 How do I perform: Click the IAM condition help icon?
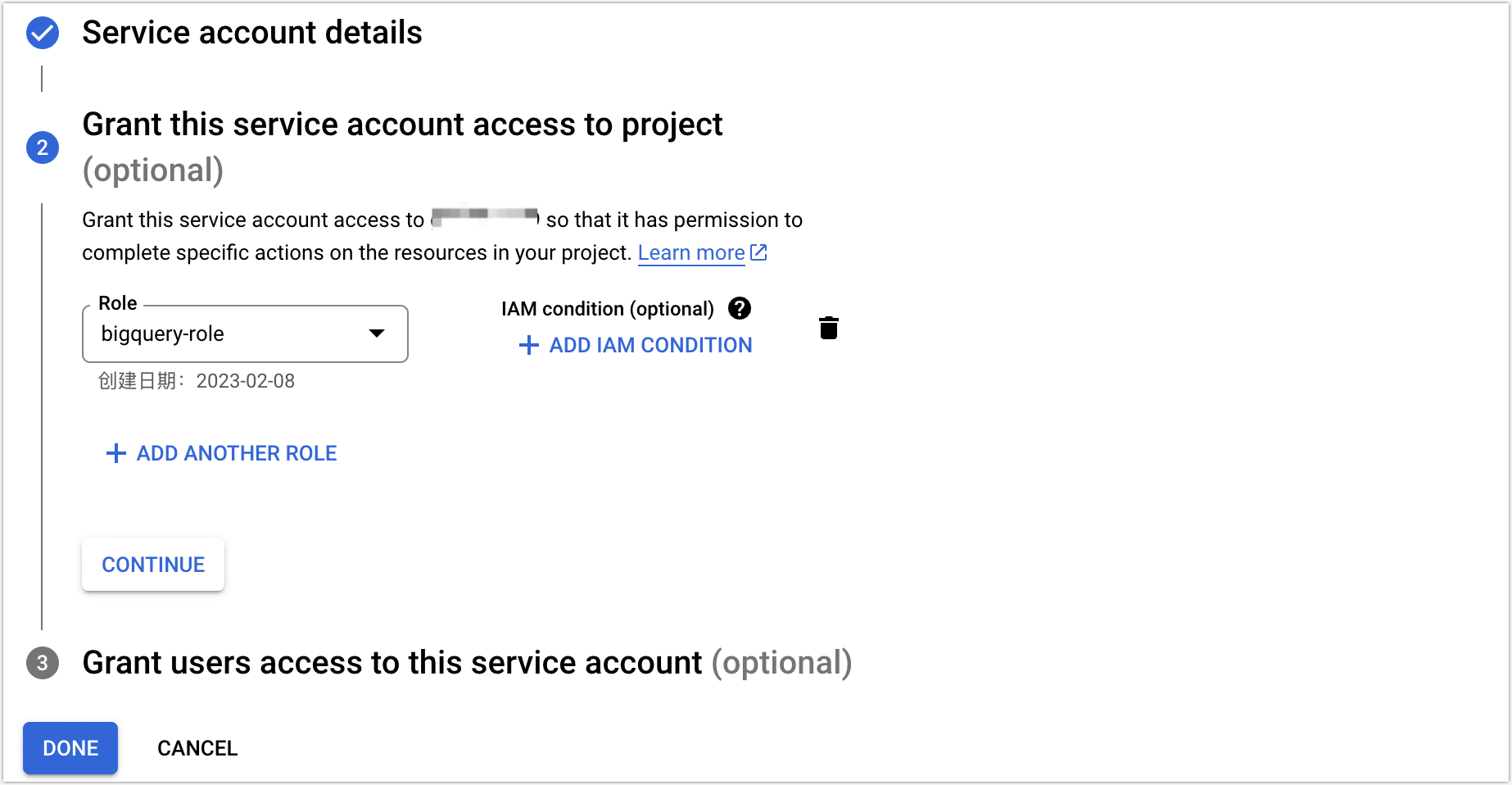coord(739,308)
